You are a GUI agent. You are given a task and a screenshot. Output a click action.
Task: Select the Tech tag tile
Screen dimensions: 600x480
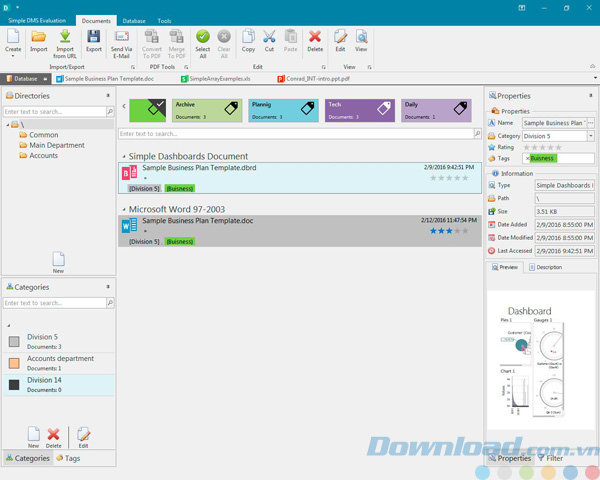click(x=360, y=110)
